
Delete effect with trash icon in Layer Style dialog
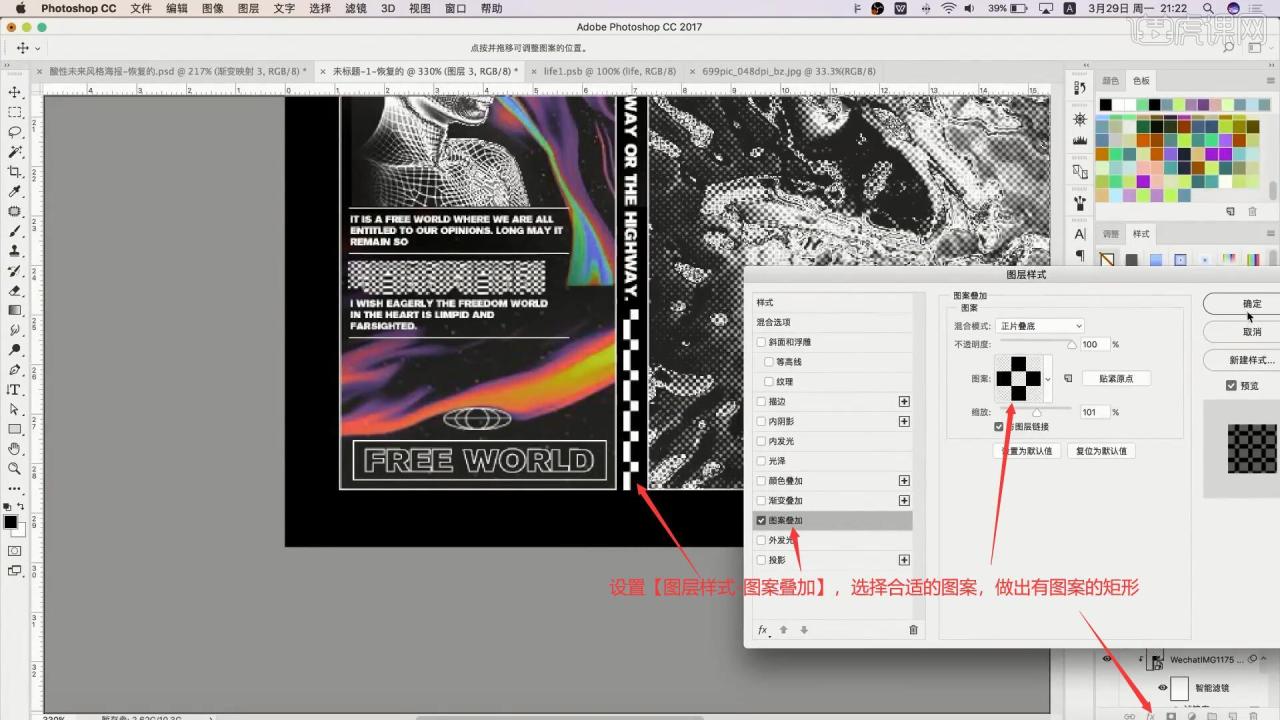[913, 630]
